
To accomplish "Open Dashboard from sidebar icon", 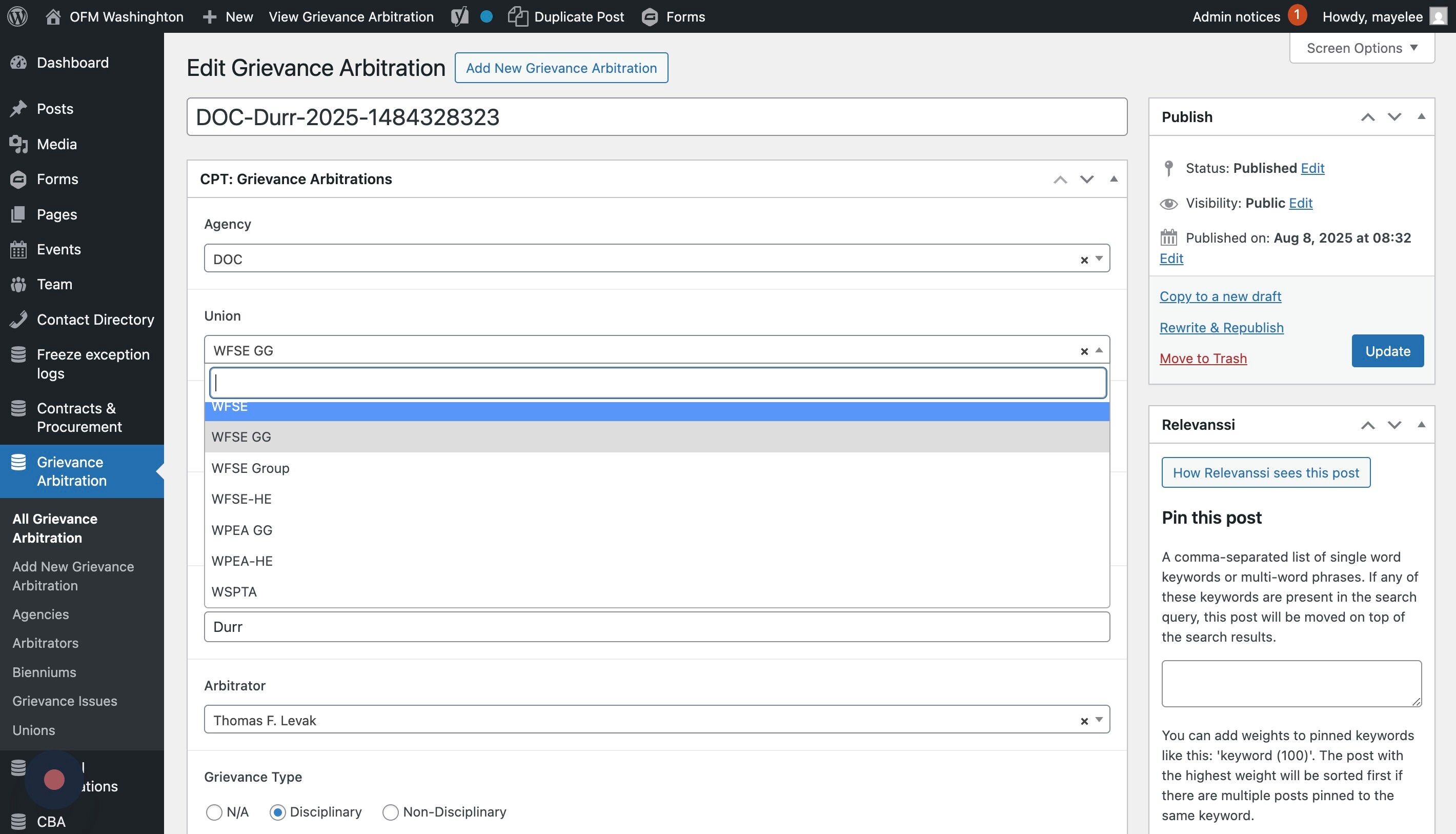I will [18, 63].
